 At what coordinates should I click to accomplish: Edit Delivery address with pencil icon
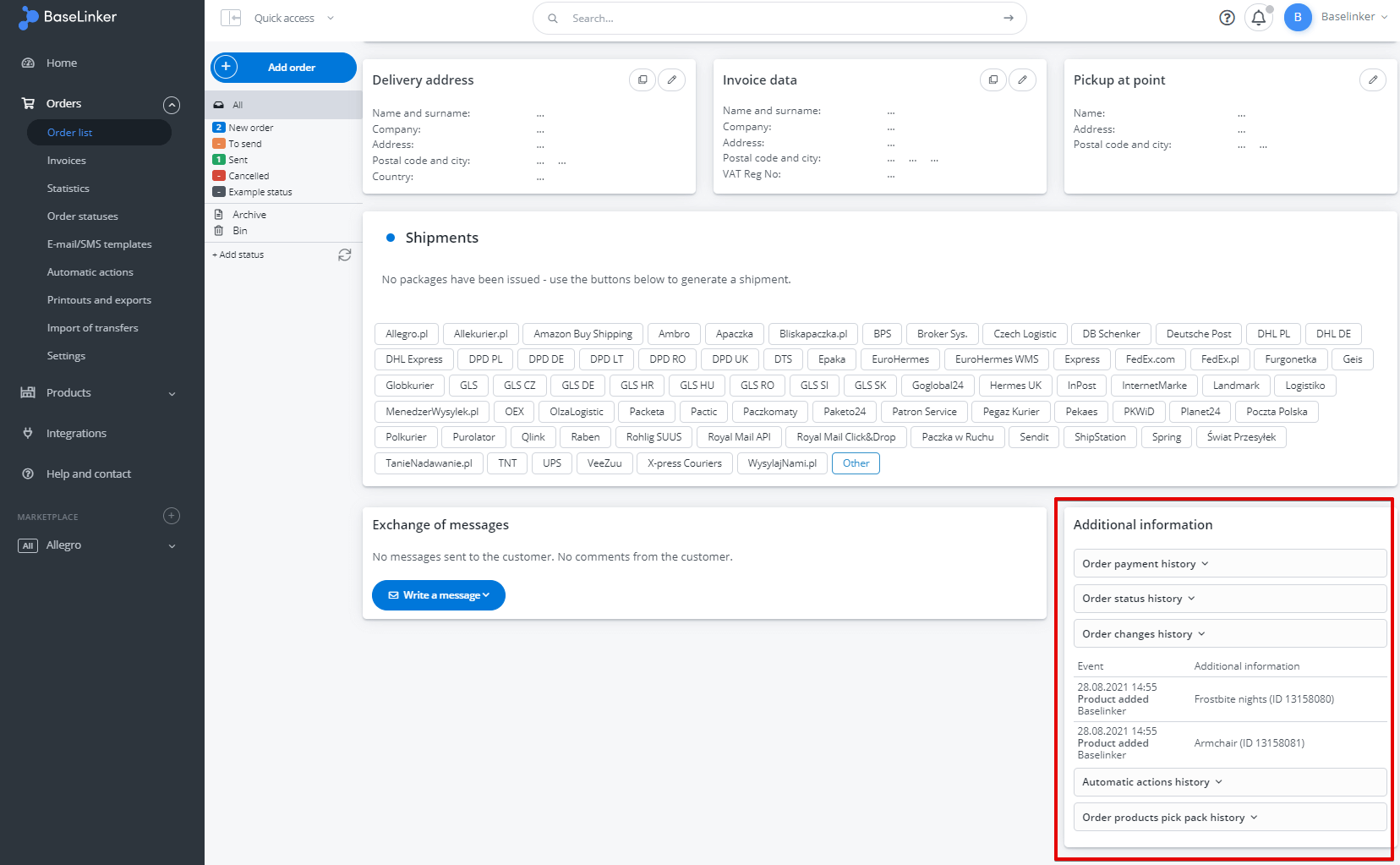click(672, 79)
